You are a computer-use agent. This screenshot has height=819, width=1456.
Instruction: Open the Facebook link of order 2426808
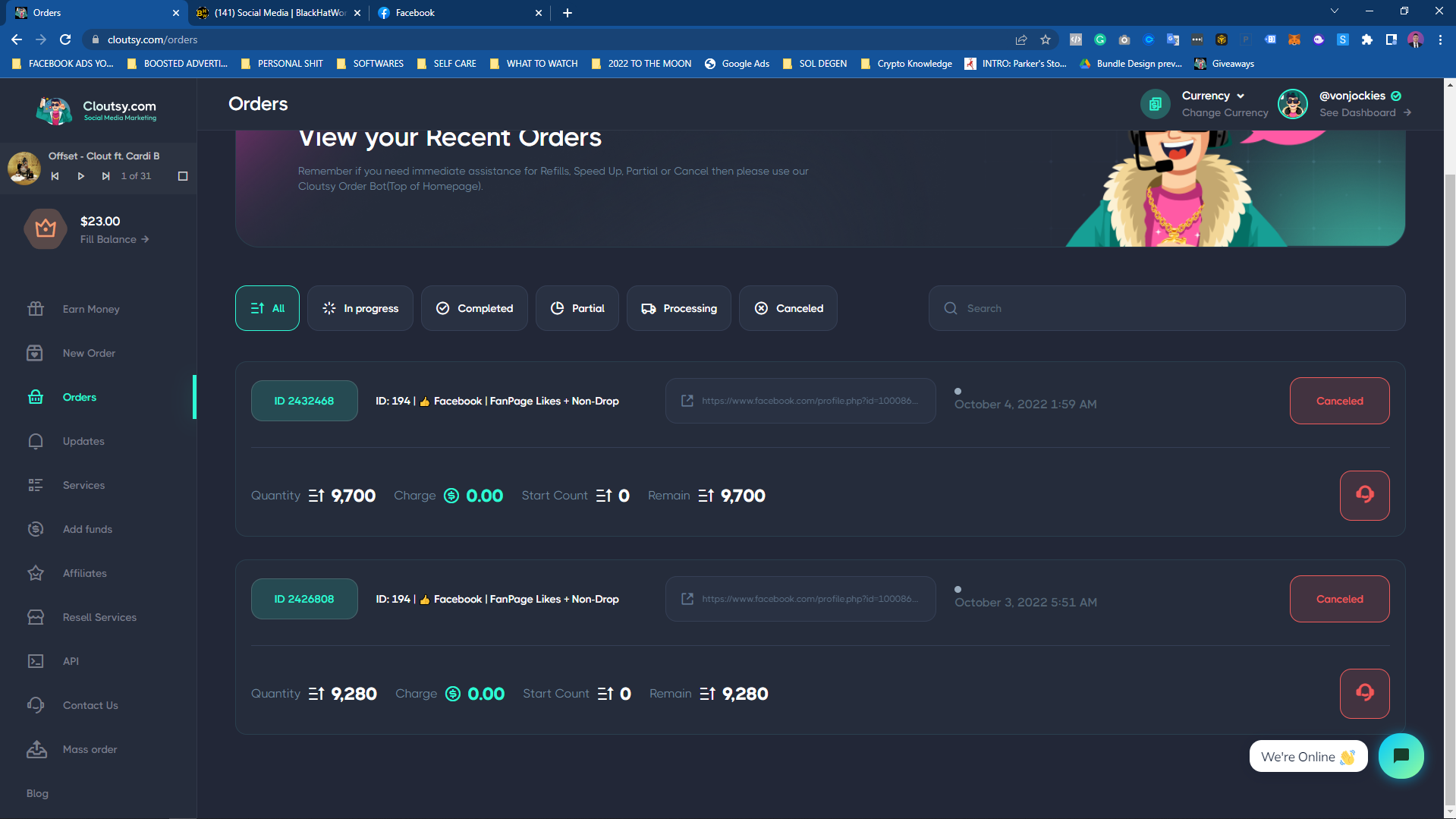pyautogui.click(x=800, y=599)
